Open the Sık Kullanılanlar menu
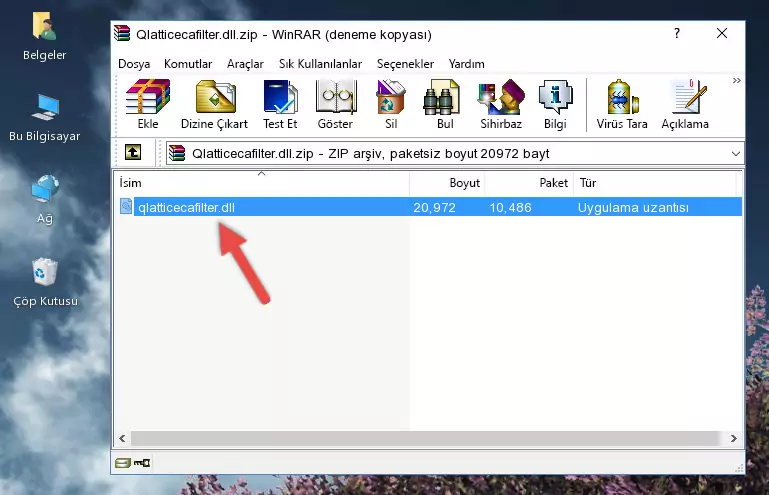Screen dimensions: 769x495 (x=320, y=64)
